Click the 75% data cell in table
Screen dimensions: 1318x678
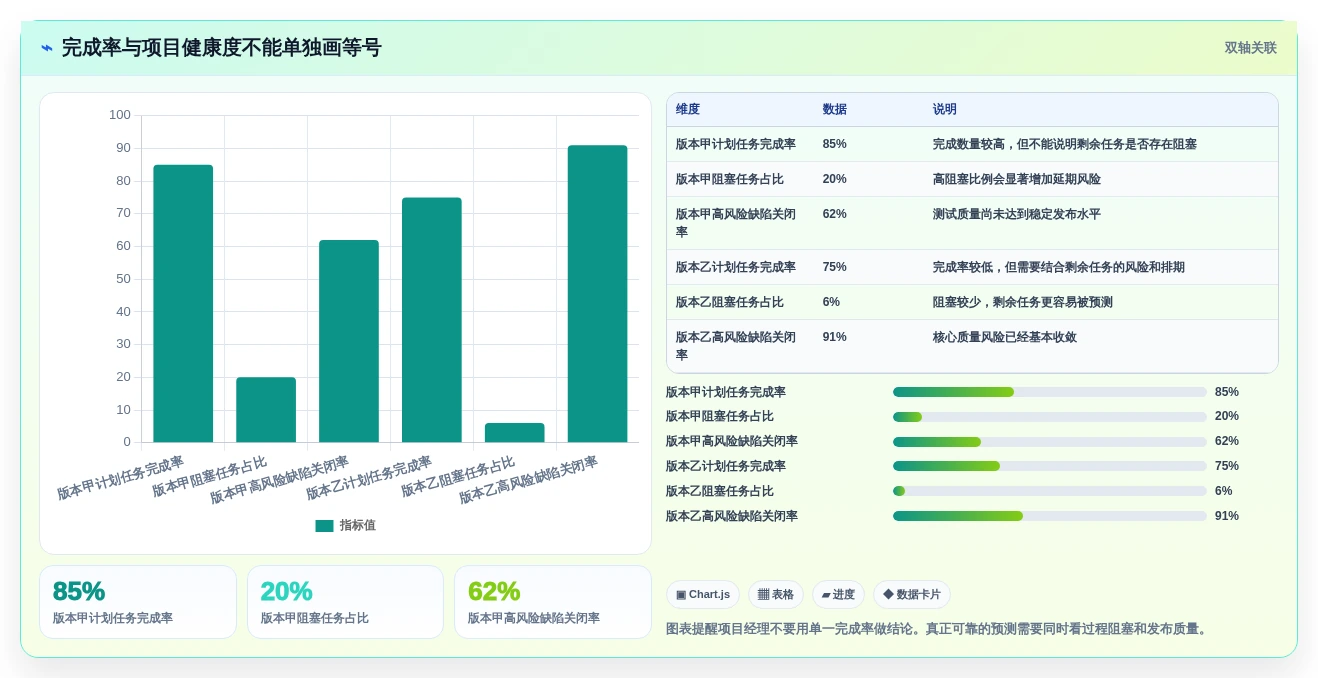pos(835,267)
